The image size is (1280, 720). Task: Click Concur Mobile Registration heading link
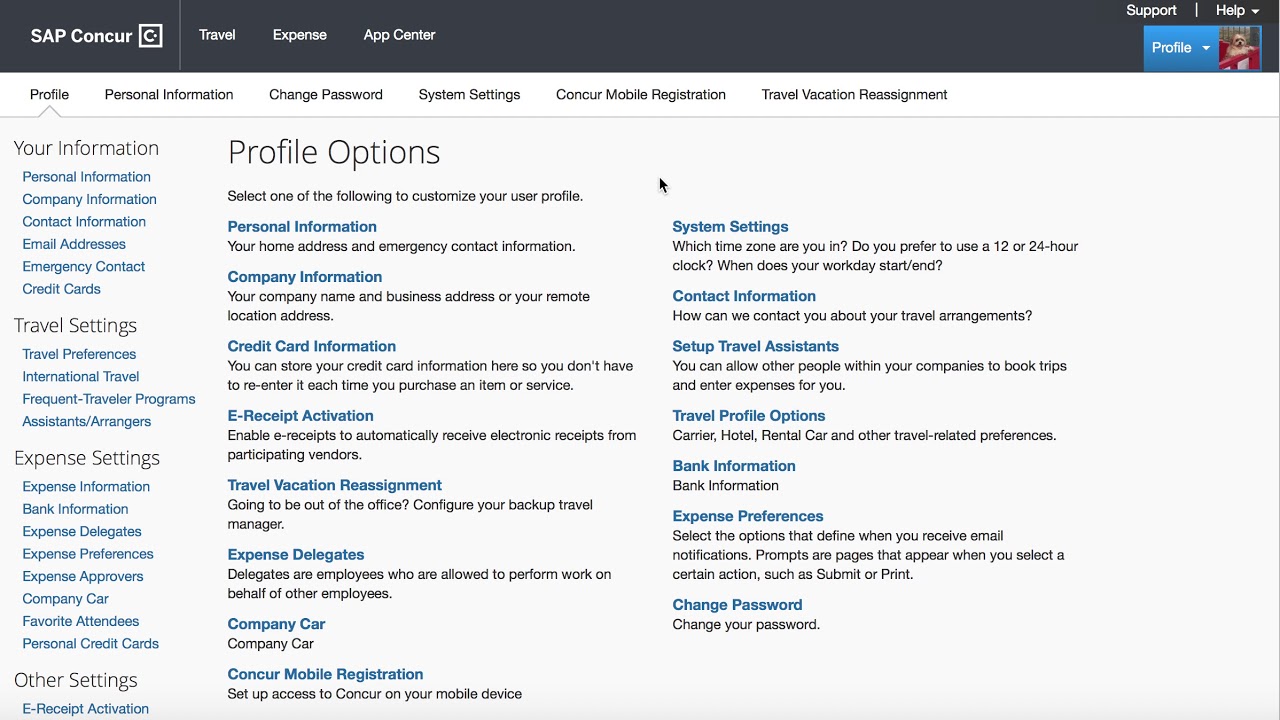pos(325,675)
